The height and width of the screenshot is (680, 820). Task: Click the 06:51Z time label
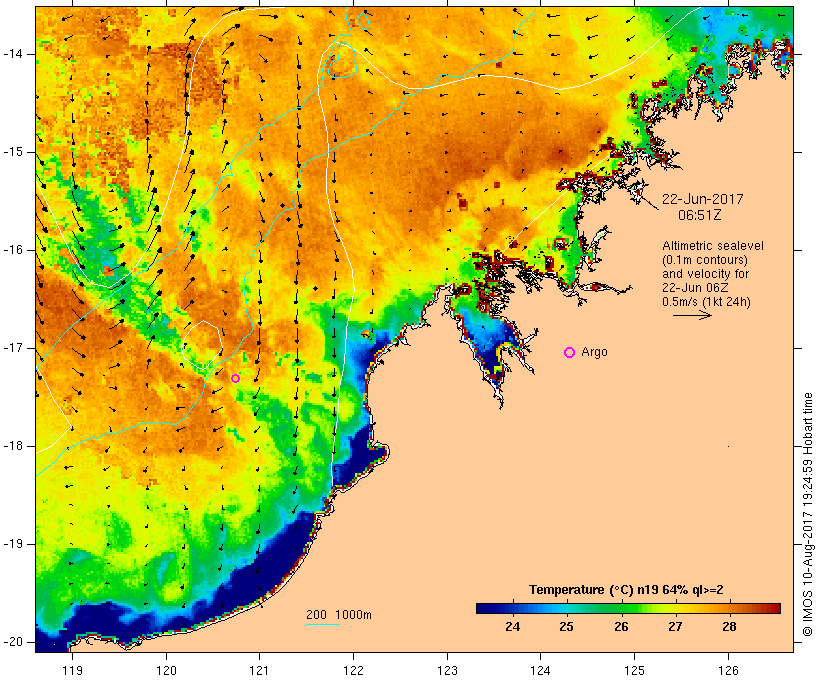coord(700,215)
